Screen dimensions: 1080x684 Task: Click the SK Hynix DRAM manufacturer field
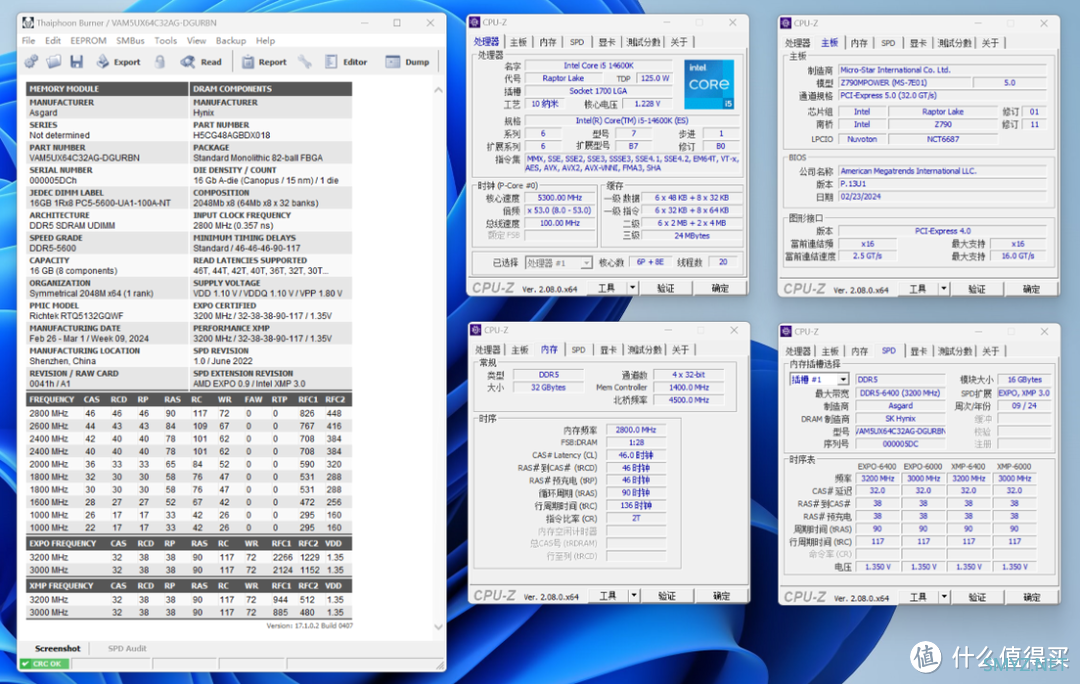click(x=900, y=419)
